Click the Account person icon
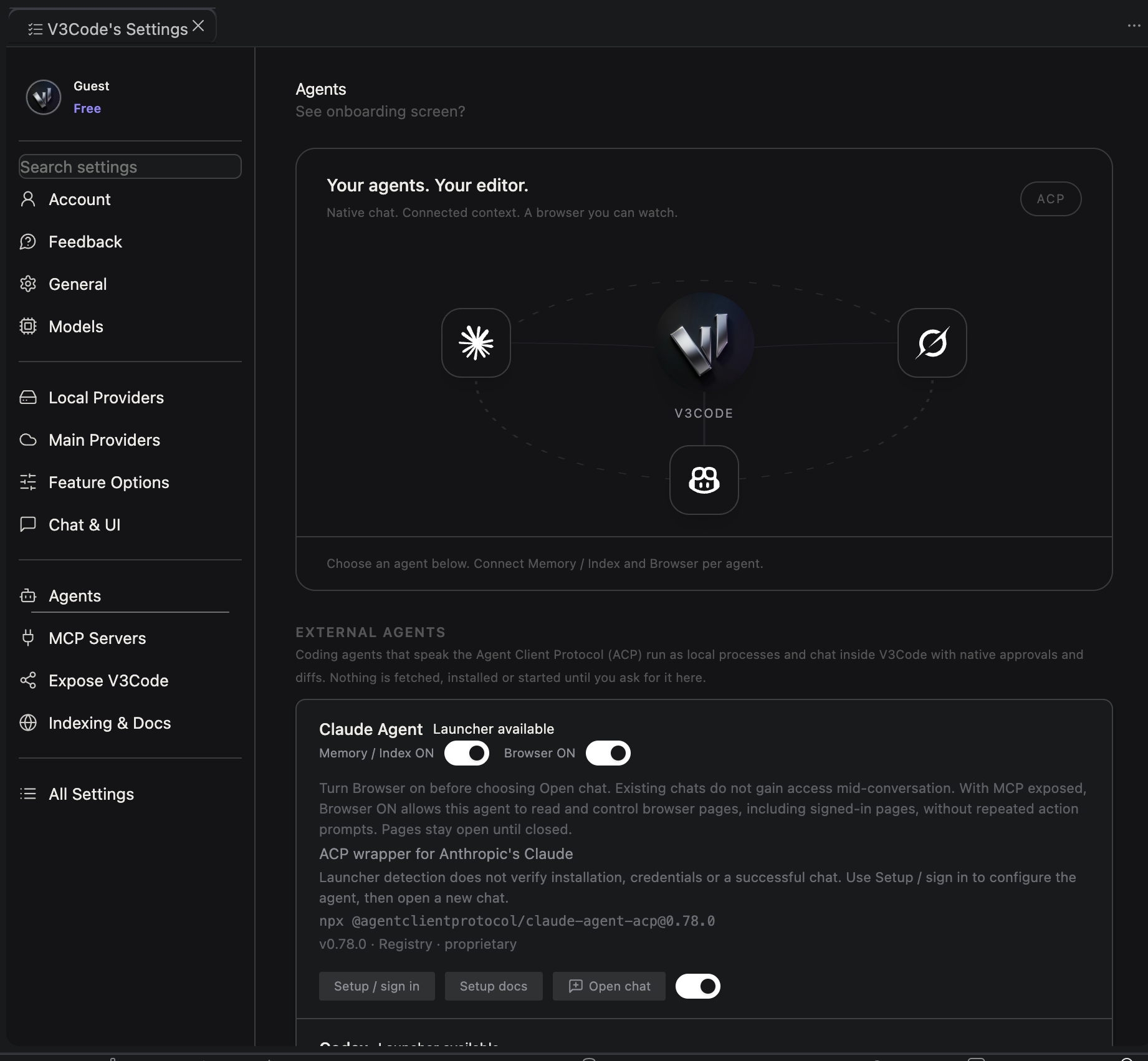Screen dimensions: 1148x1061 click(28, 199)
